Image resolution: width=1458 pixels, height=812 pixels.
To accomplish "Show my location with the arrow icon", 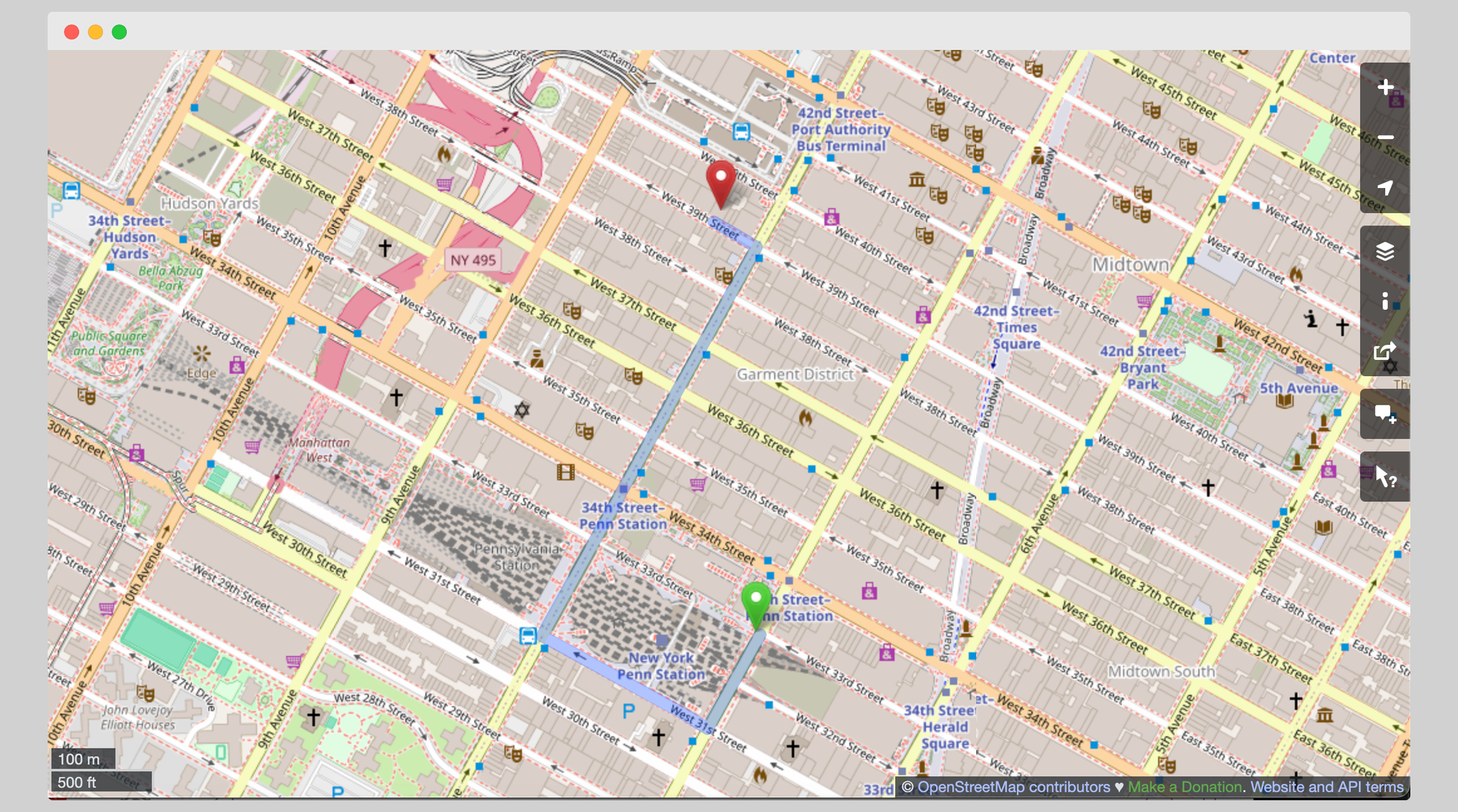I will 1385,188.
